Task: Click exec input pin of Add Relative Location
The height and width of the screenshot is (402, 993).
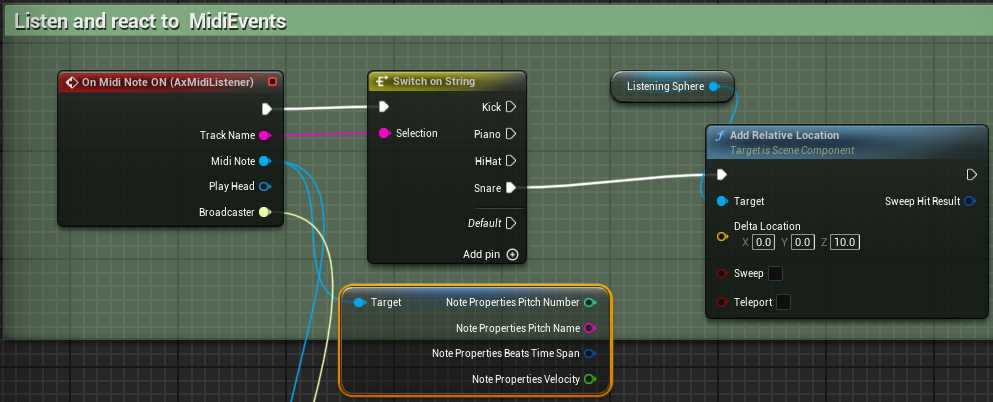Action: (721, 174)
